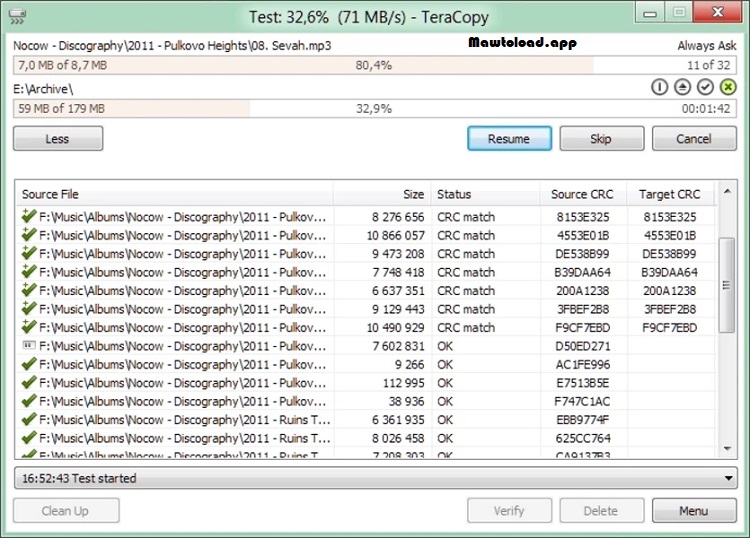750x538 pixels.
Task: Sort by the Size column header
Action: (382, 194)
